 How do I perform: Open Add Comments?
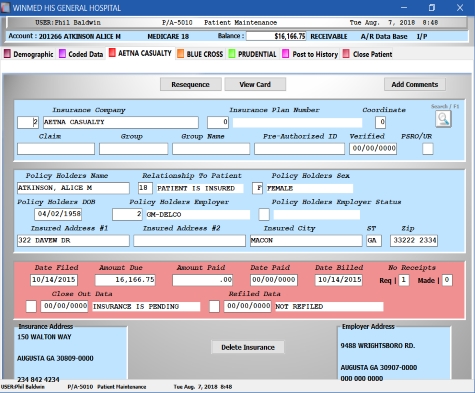point(415,84)
